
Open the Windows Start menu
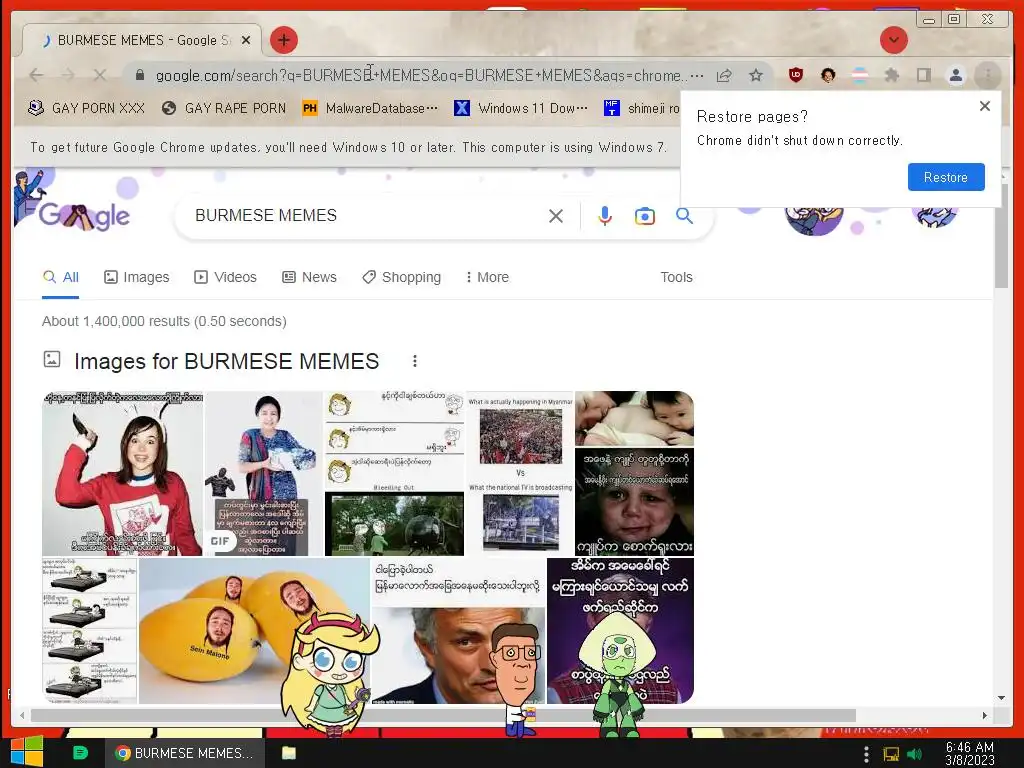coord(27,752)
